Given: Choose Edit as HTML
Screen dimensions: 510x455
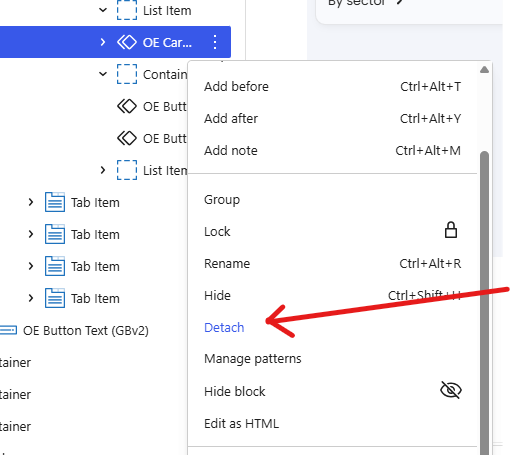Looking at the screenshot, I should pos(241,424).
